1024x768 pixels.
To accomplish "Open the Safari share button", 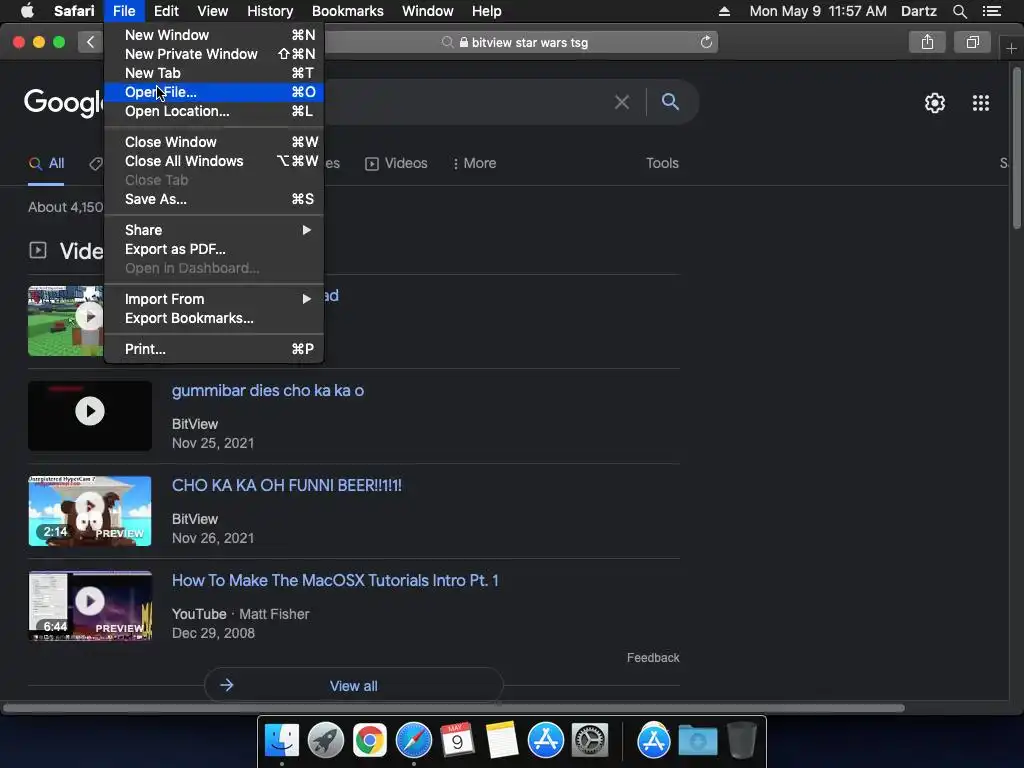I will [927, 42].
